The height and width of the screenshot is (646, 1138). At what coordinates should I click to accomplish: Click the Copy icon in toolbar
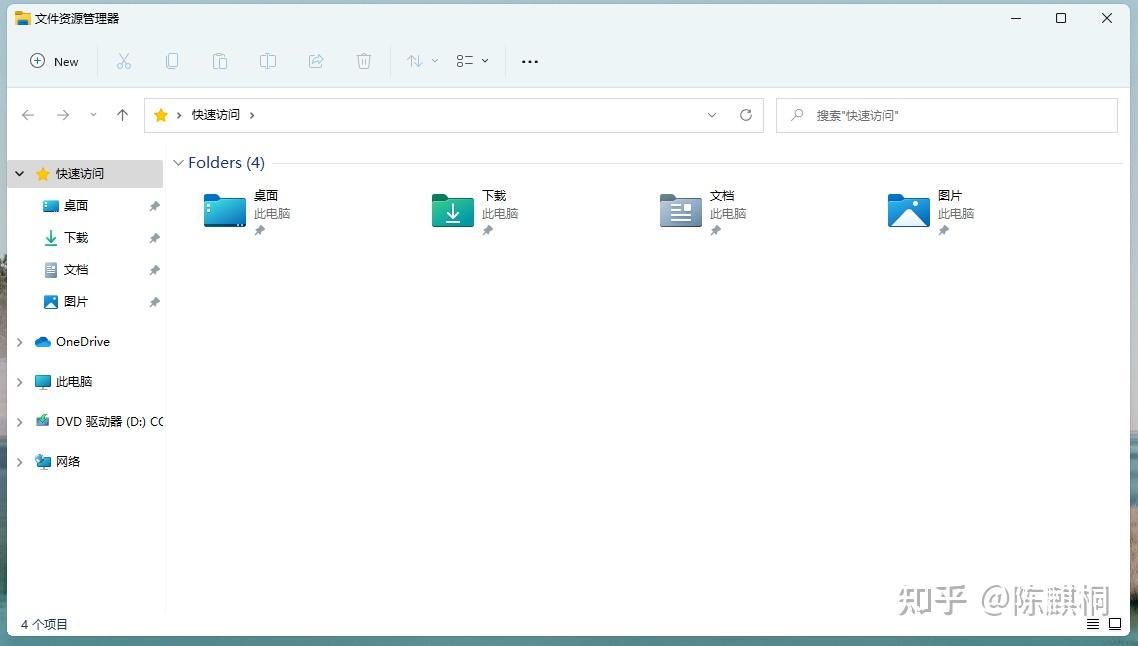coord(172,62)
